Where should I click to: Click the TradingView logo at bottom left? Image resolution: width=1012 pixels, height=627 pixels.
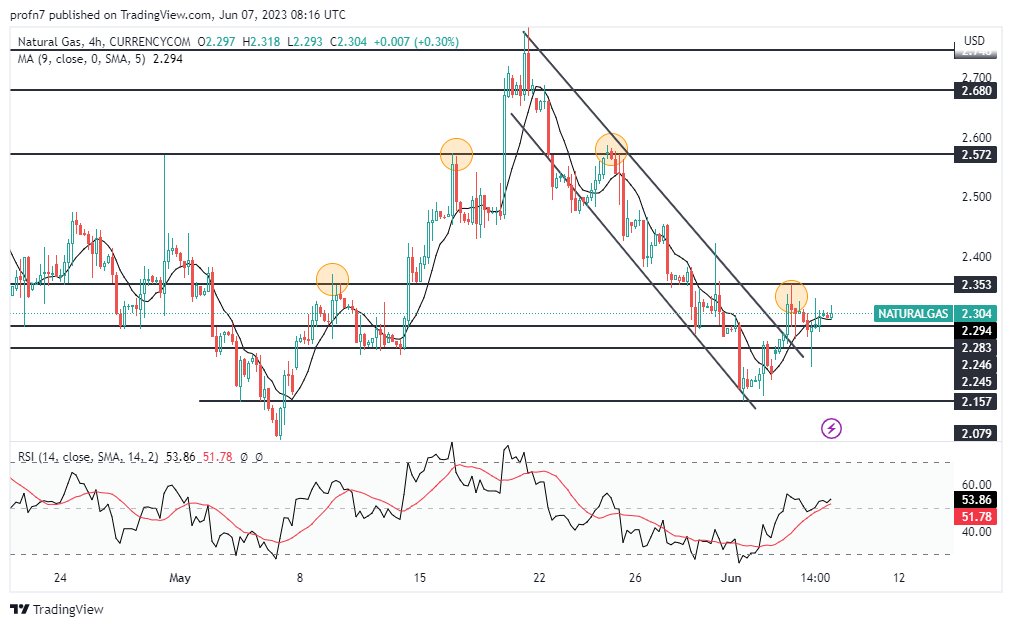(x=57, y=609)
